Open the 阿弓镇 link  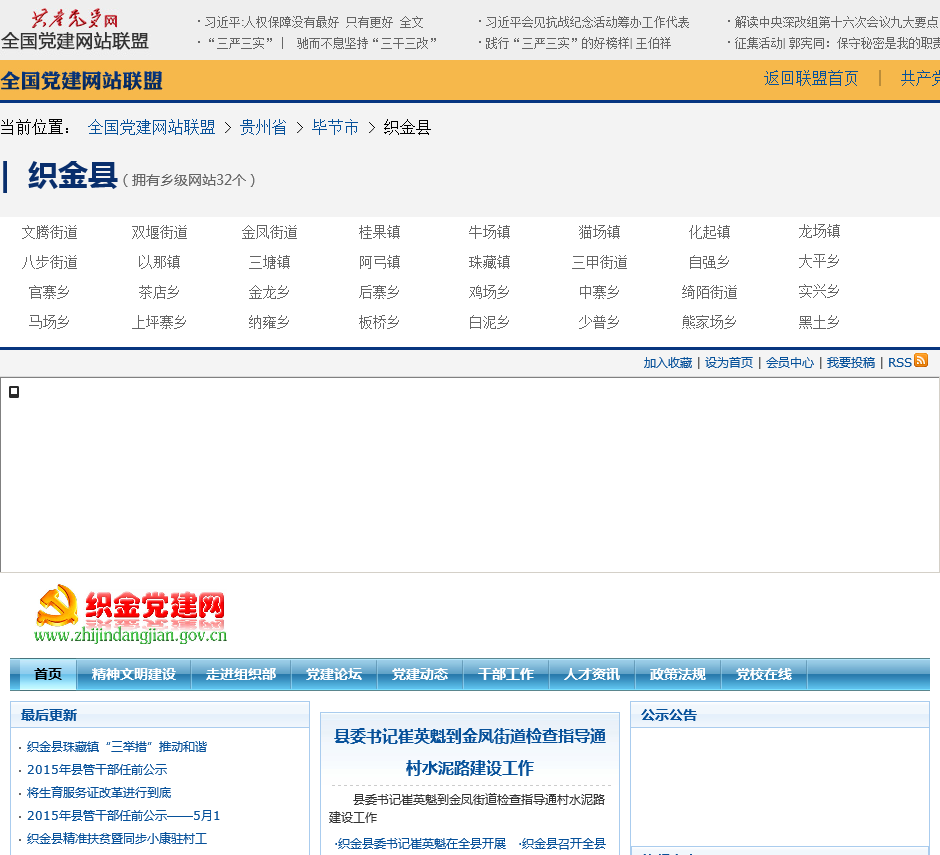(379, 262)
